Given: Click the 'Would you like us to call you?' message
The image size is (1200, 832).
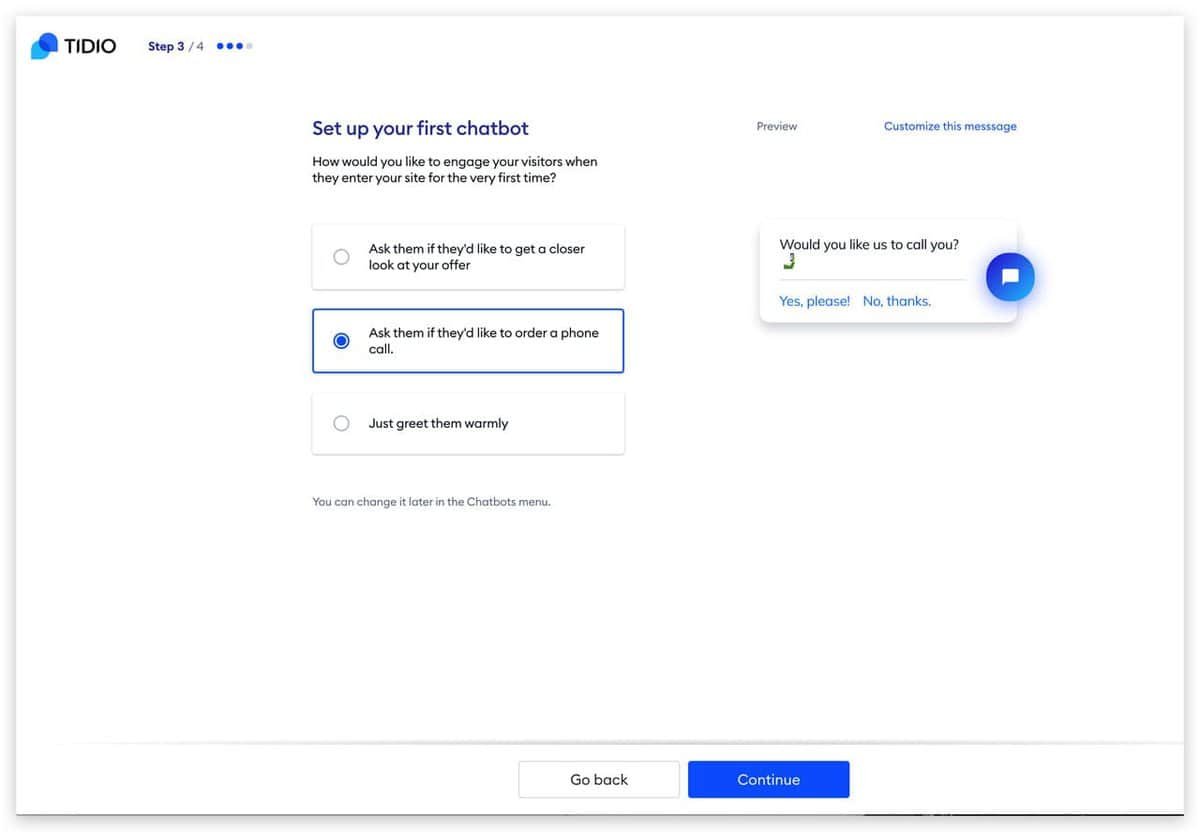Looking at the screenshot, I should tap(869, 244).
